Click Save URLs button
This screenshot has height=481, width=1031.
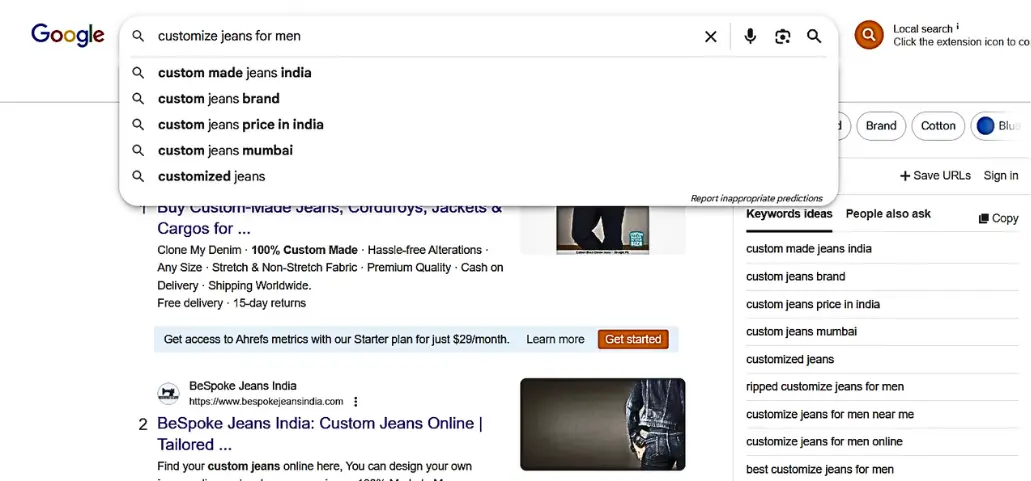point(935,175)
